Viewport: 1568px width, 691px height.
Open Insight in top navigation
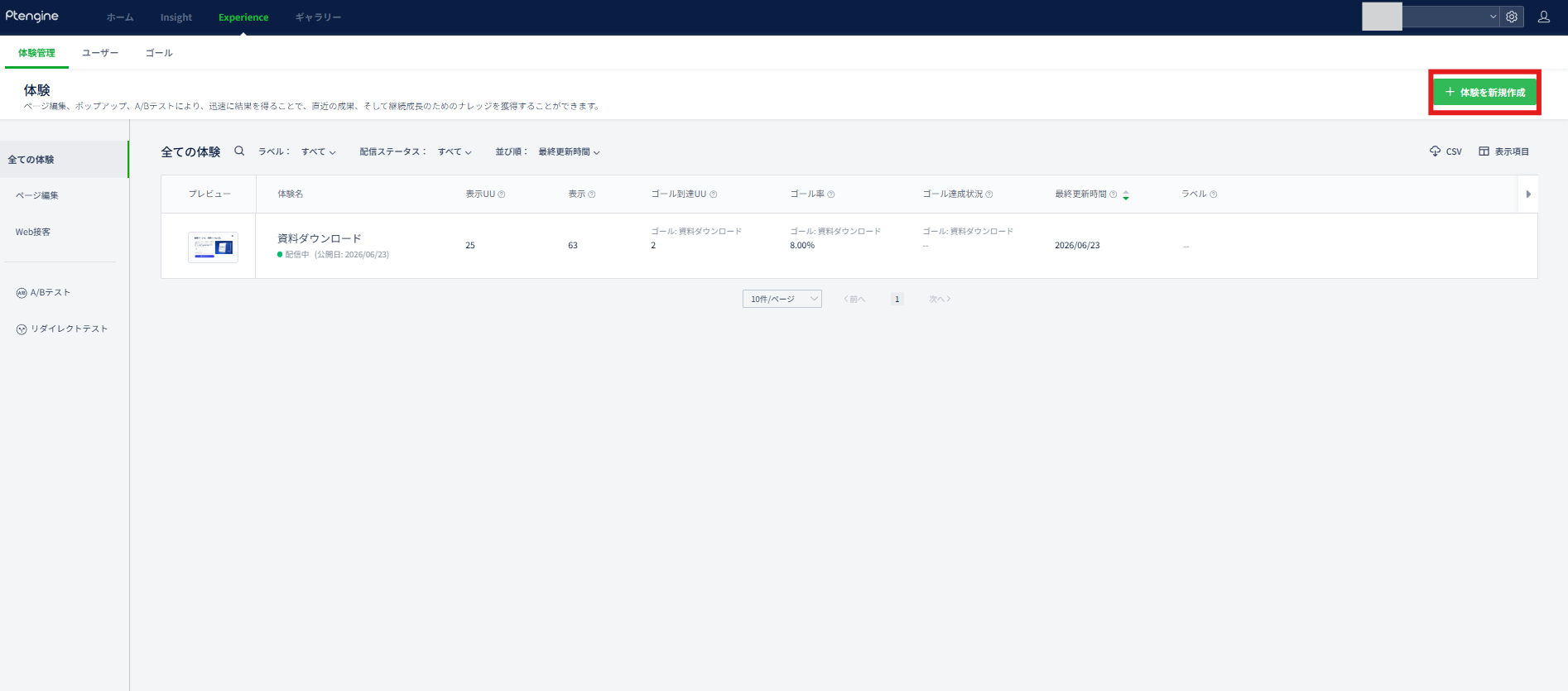pos(176,17)
